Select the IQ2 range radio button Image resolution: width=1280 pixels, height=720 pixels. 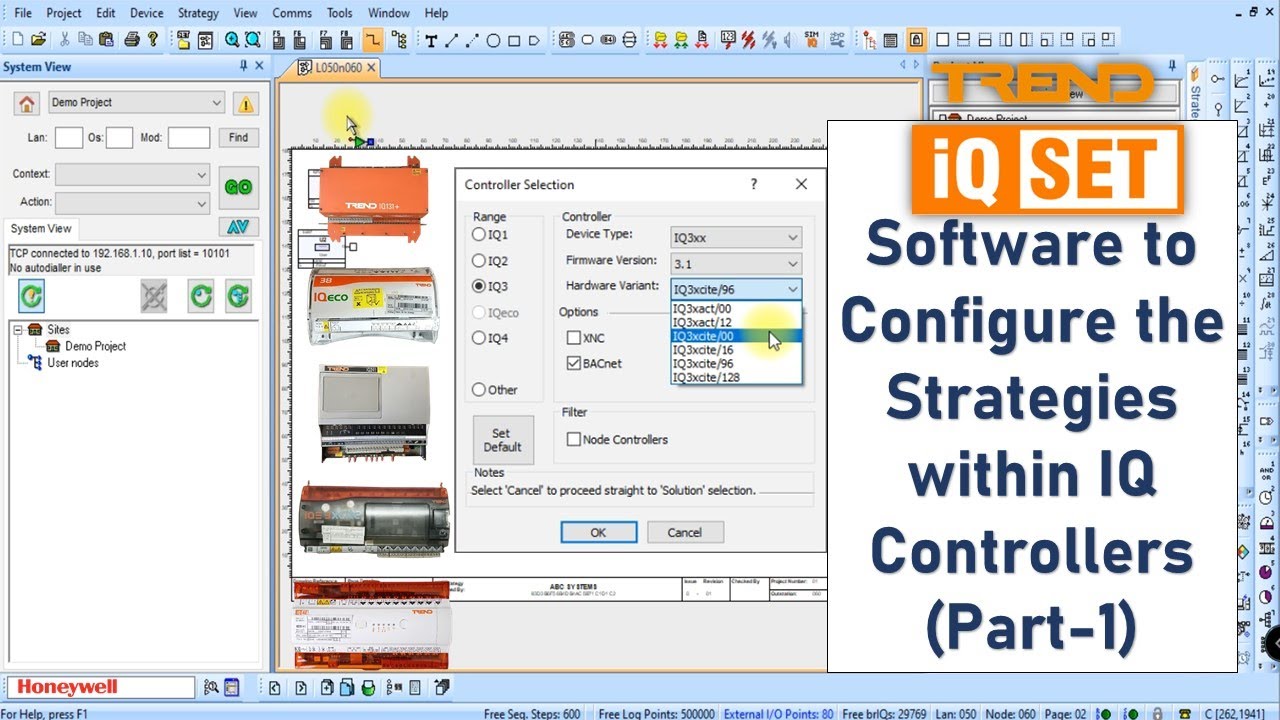point(479,261)
